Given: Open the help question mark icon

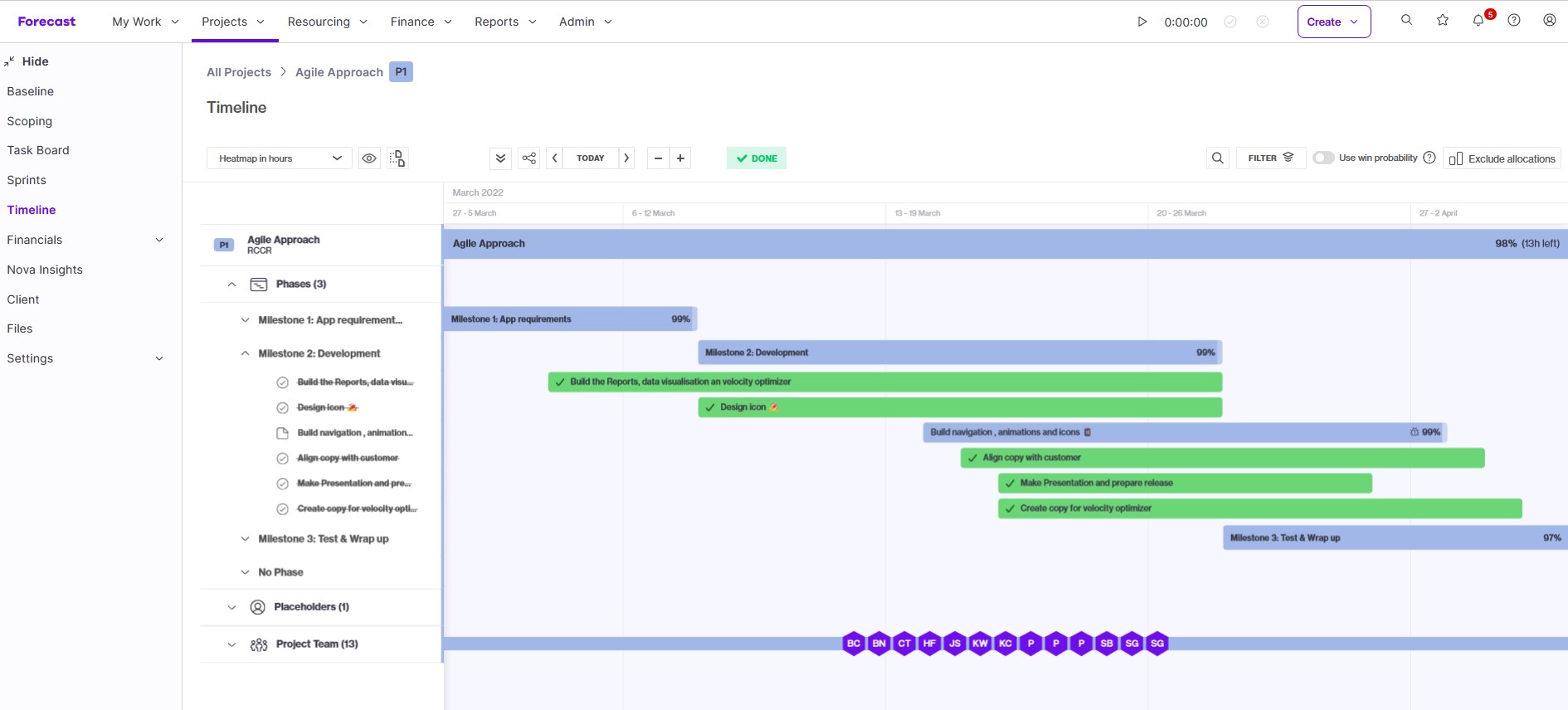Looking at the screenshot, I should coord(1514,21).
